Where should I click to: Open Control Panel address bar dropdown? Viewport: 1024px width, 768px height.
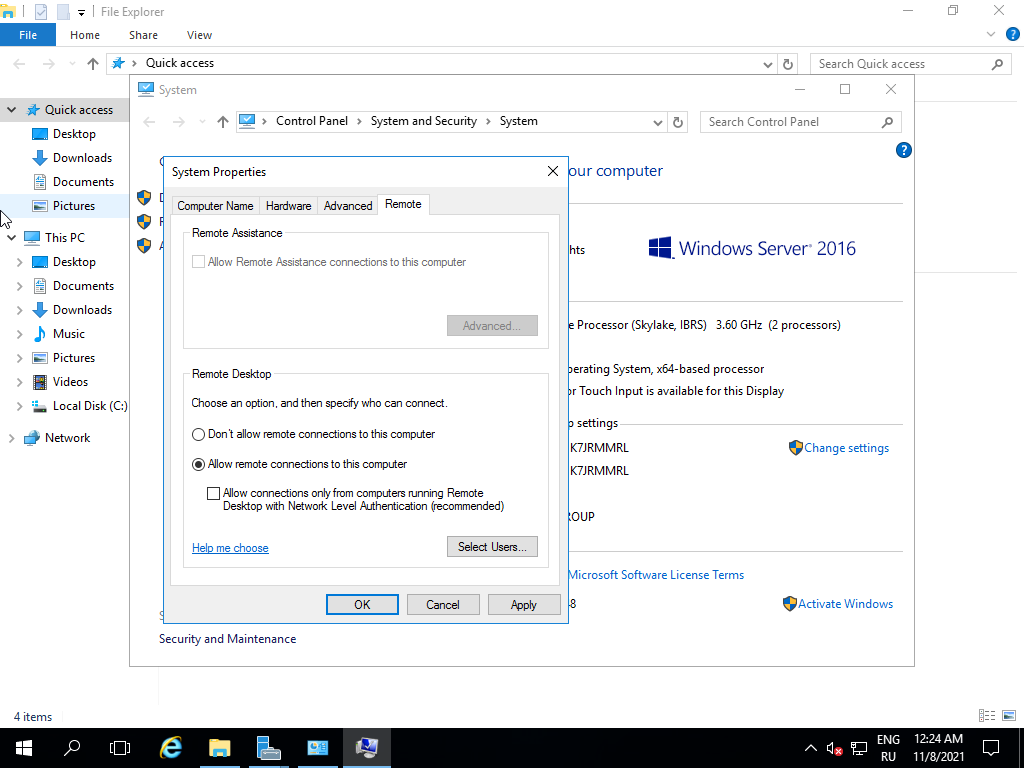click(657, 122)
